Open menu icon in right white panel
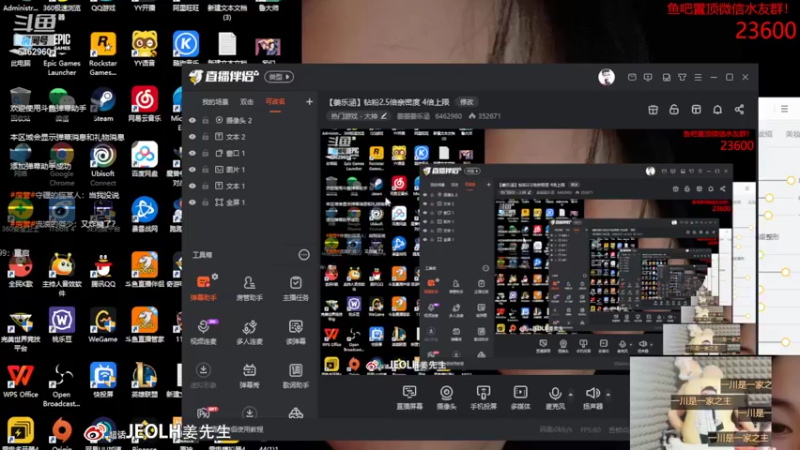The width and height of the screenshot is (800, 450). pyautogui.click(x=784, y=109)
